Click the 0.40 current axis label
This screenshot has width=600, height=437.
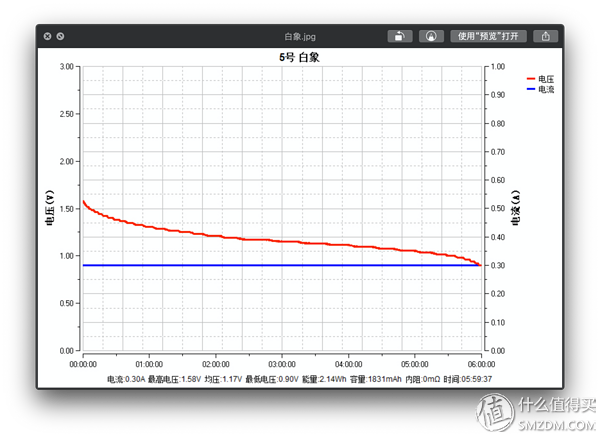tap(498, 237)
